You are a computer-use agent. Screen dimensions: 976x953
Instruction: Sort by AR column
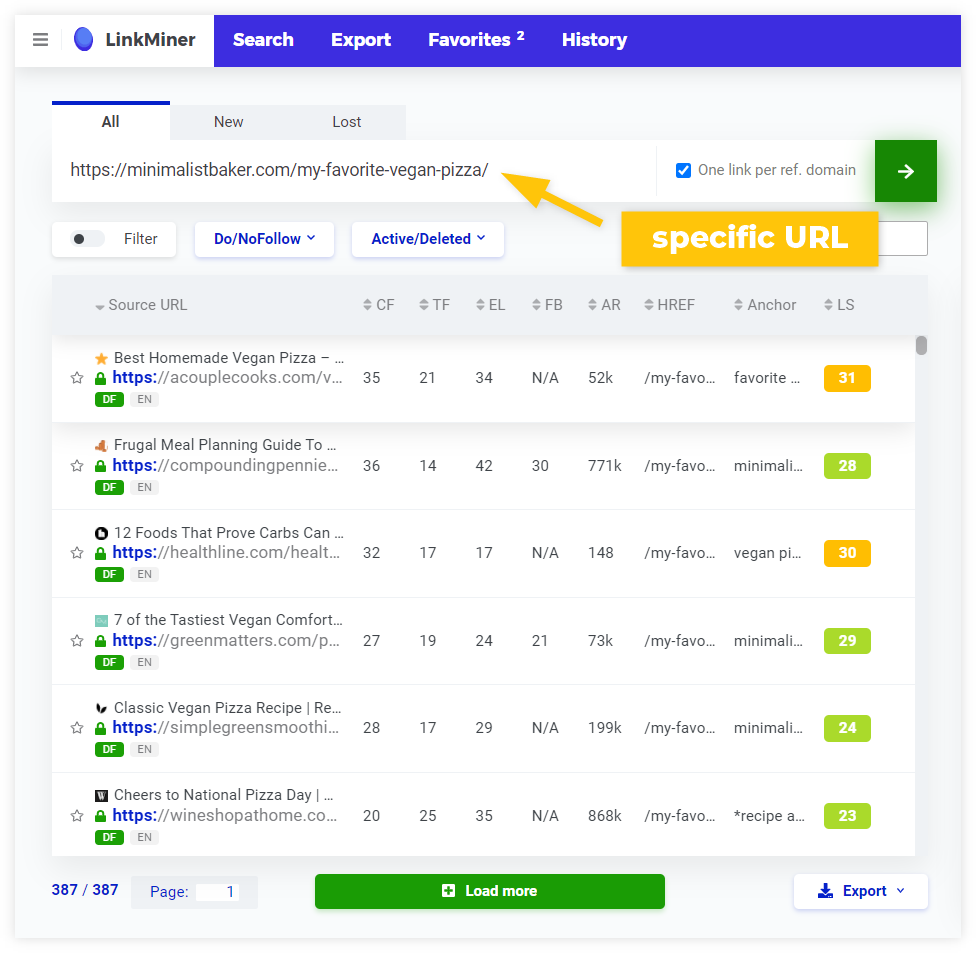click(604, 305)
